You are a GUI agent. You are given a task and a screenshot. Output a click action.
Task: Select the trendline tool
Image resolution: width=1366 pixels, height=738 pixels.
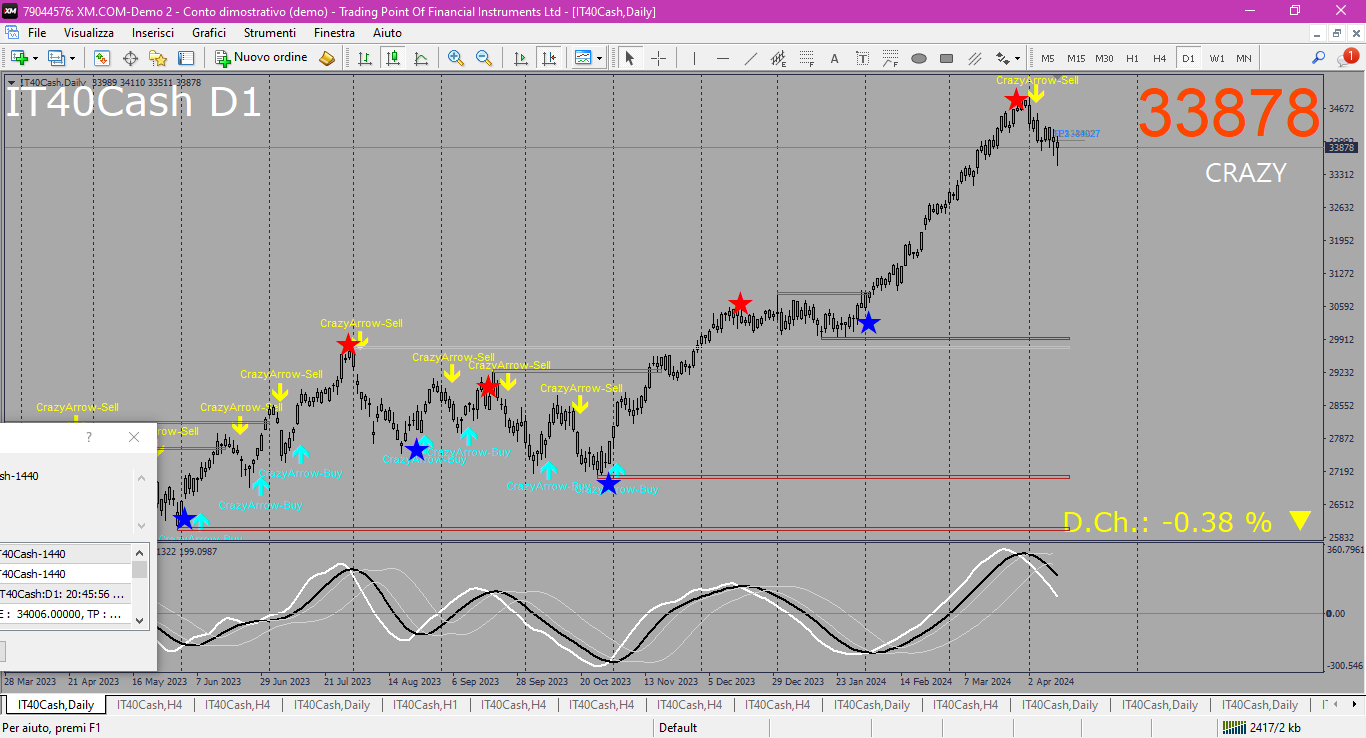(x=750, y=58)
